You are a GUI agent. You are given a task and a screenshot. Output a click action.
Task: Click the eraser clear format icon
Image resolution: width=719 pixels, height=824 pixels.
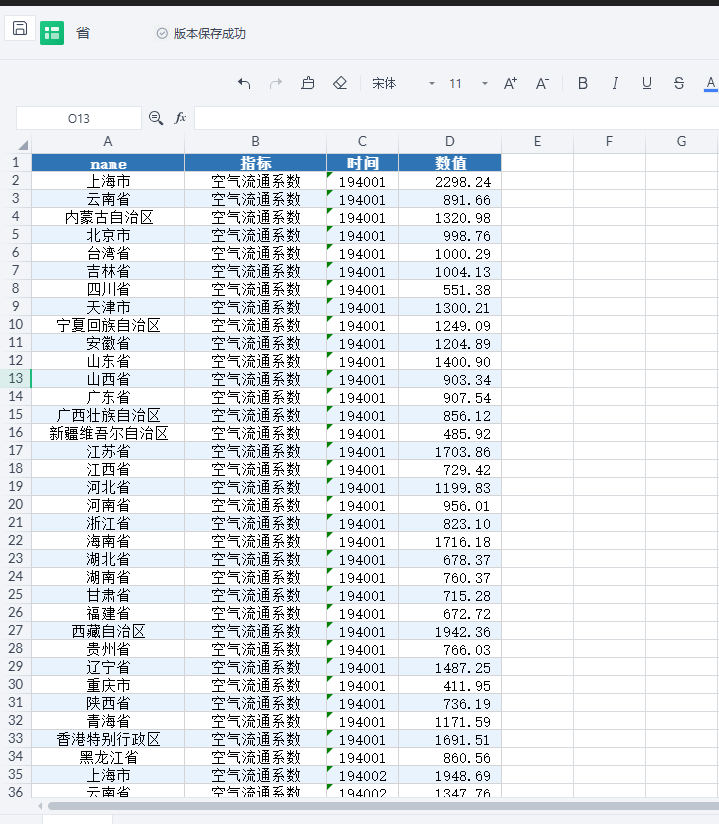pyautogui.click(x=340, y=83)
